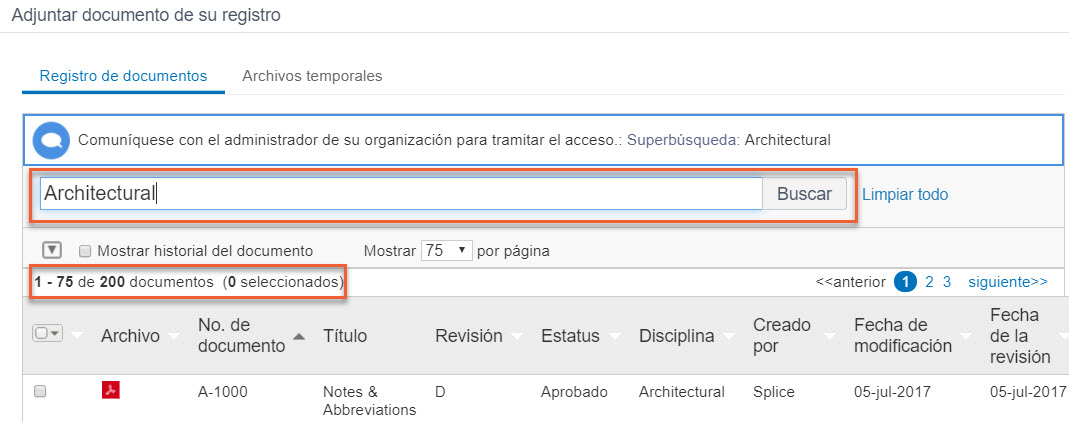This screenshot has height=422, width=1069.
Task: Select the Registro de documentos tab
Action: point(123,76)
